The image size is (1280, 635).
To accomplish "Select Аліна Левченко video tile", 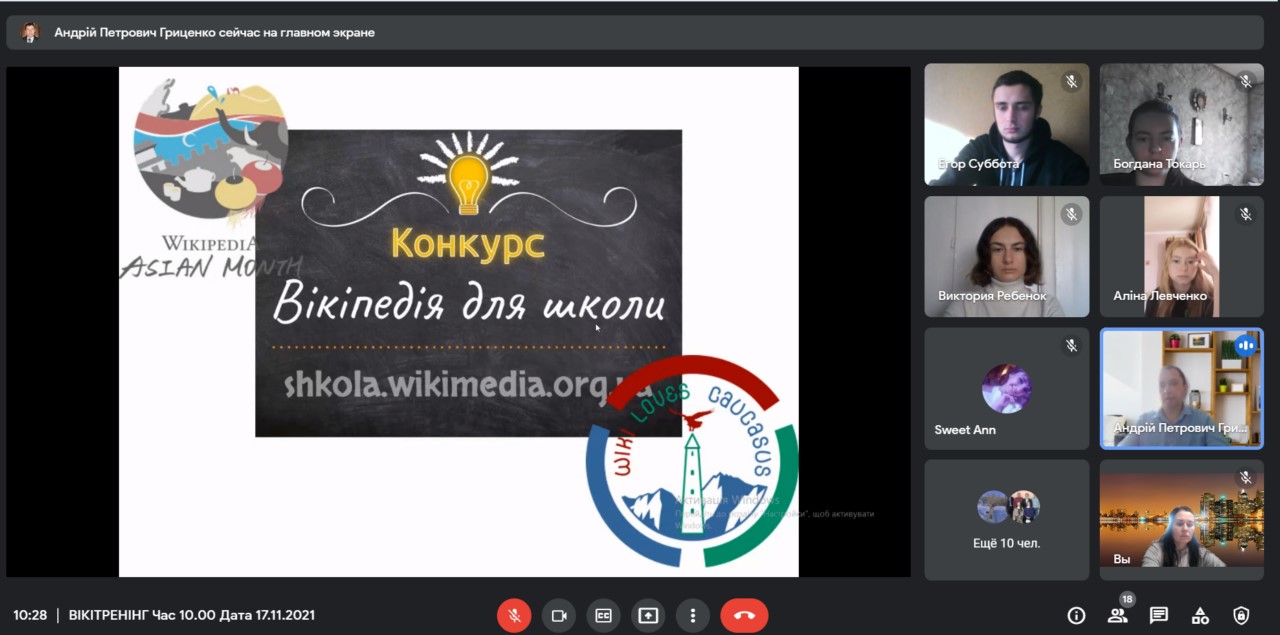I will pyautogui.click(x=1182, y=257).
